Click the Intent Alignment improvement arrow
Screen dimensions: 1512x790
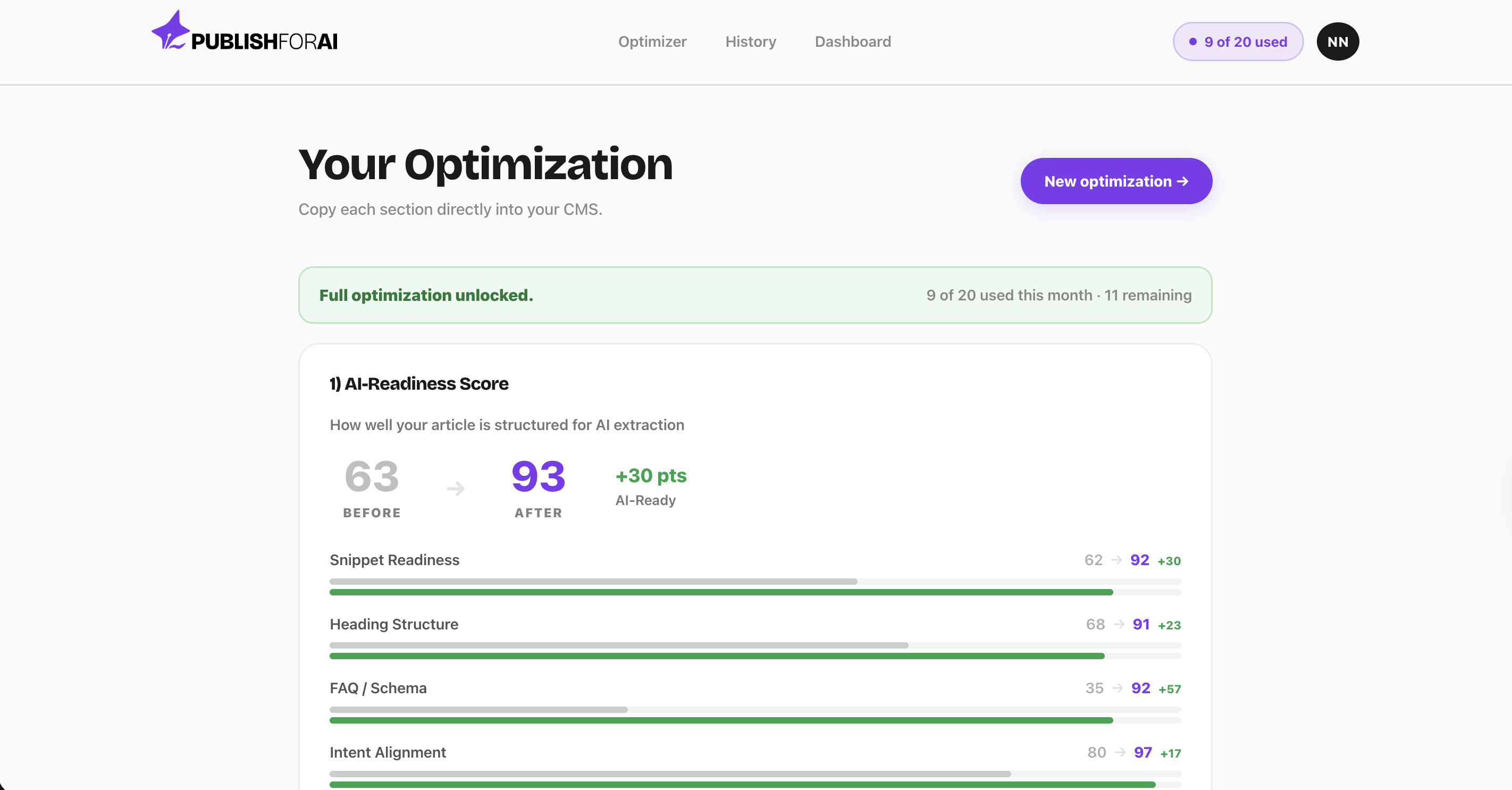point(1121,752)
